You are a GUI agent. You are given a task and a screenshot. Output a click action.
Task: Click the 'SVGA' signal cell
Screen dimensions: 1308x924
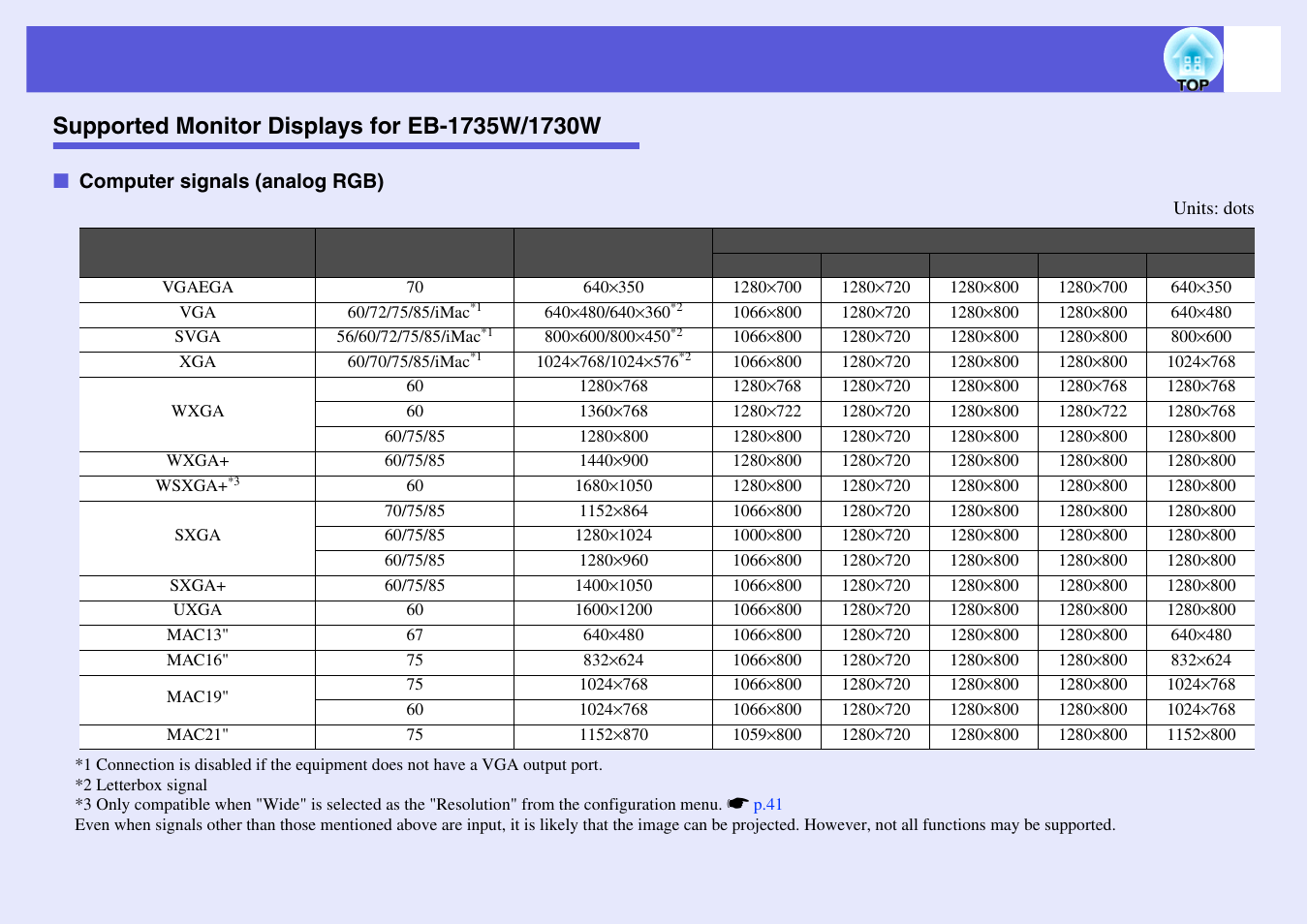pyautogui.click(x=198, y=337)
